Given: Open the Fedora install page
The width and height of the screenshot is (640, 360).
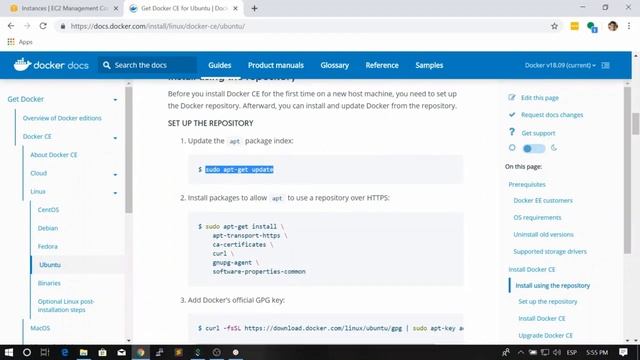Looking at the screenshot, I should point(48,247).
